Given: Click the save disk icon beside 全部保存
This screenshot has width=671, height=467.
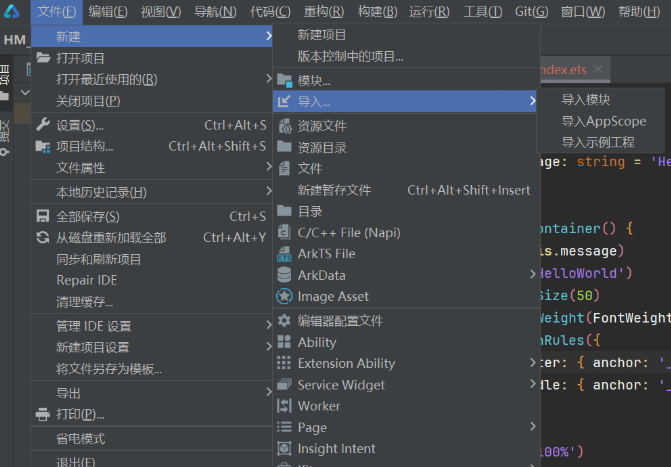Looking at the screenshot, I should [43, 216].
